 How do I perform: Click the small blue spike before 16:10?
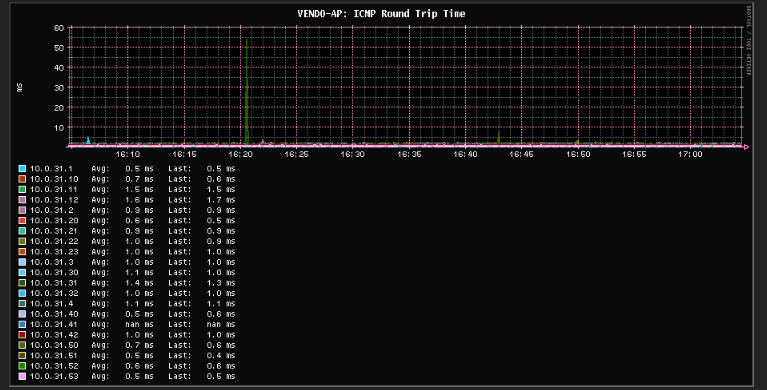(x=88, y=140)
